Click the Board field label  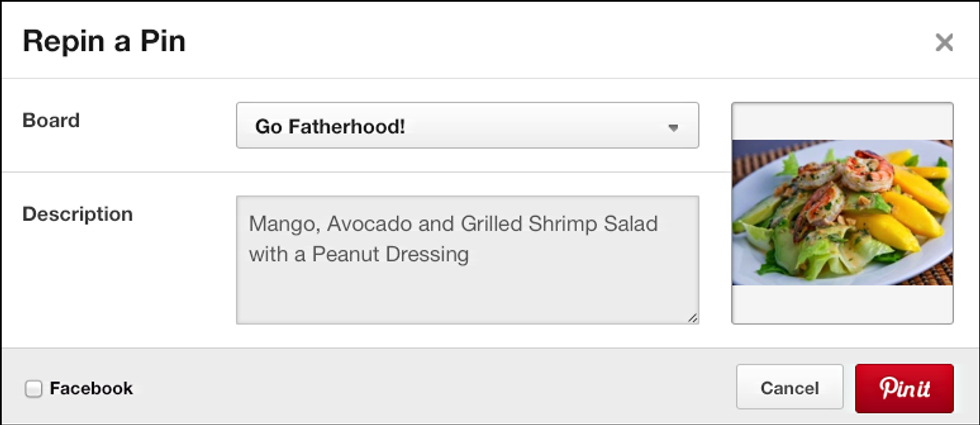click(51, 121)
